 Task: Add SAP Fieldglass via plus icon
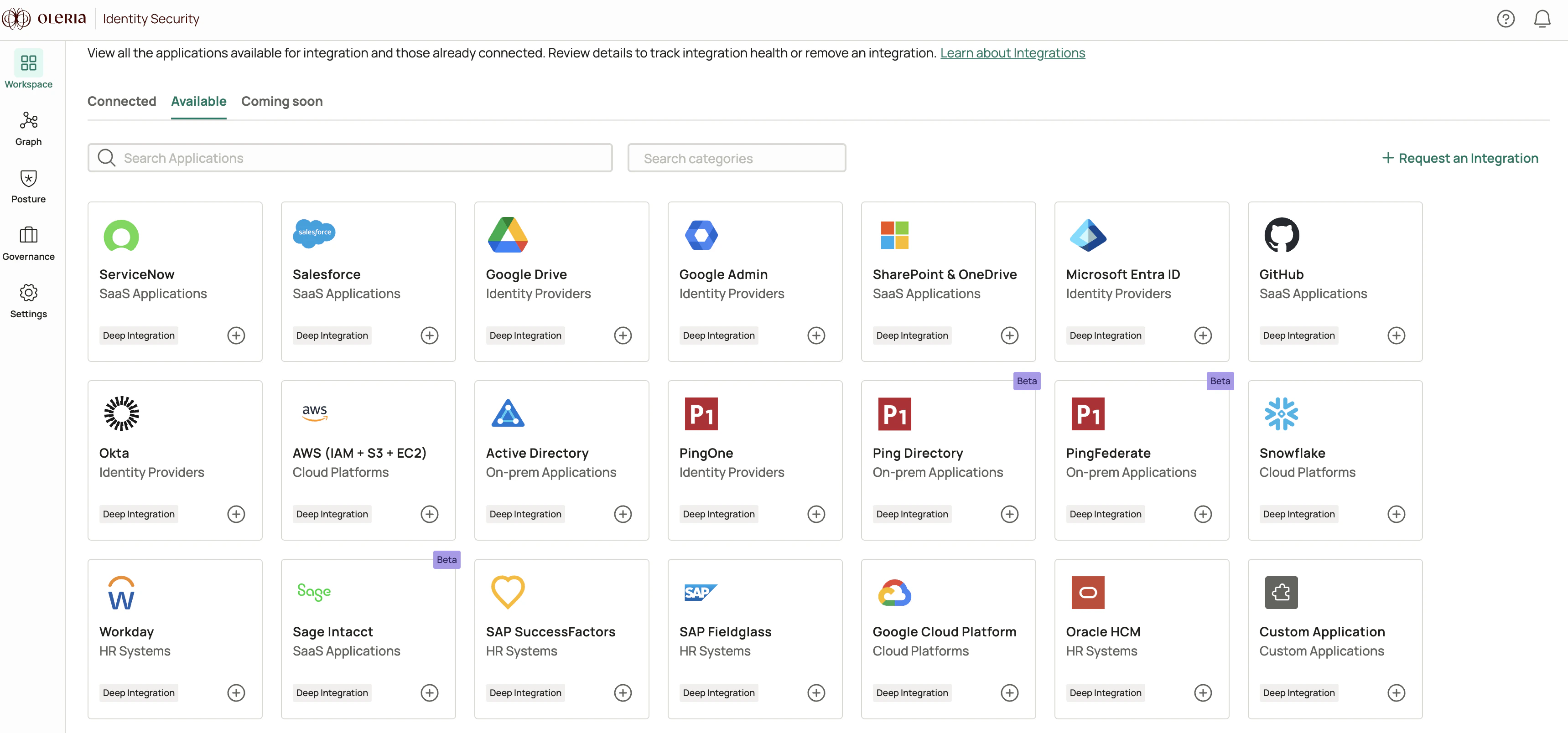coord(816,693)
